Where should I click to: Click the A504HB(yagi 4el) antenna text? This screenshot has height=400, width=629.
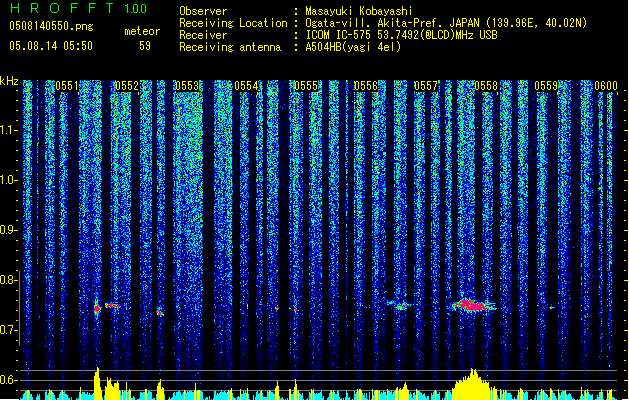353,47
